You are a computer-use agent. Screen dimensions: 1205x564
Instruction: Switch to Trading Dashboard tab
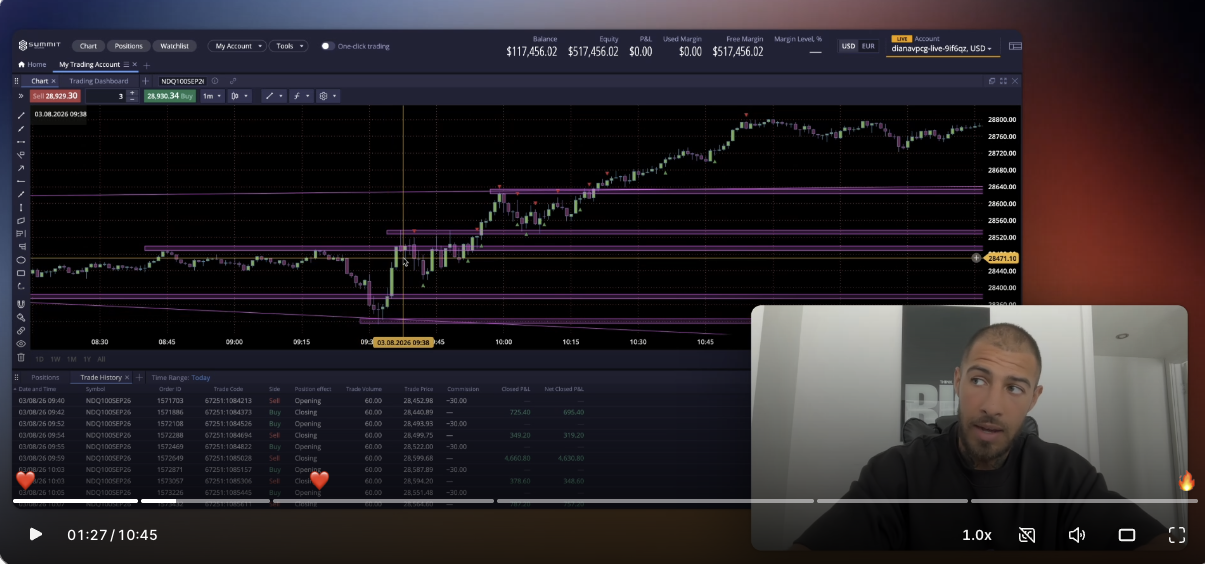click(98, 81)
